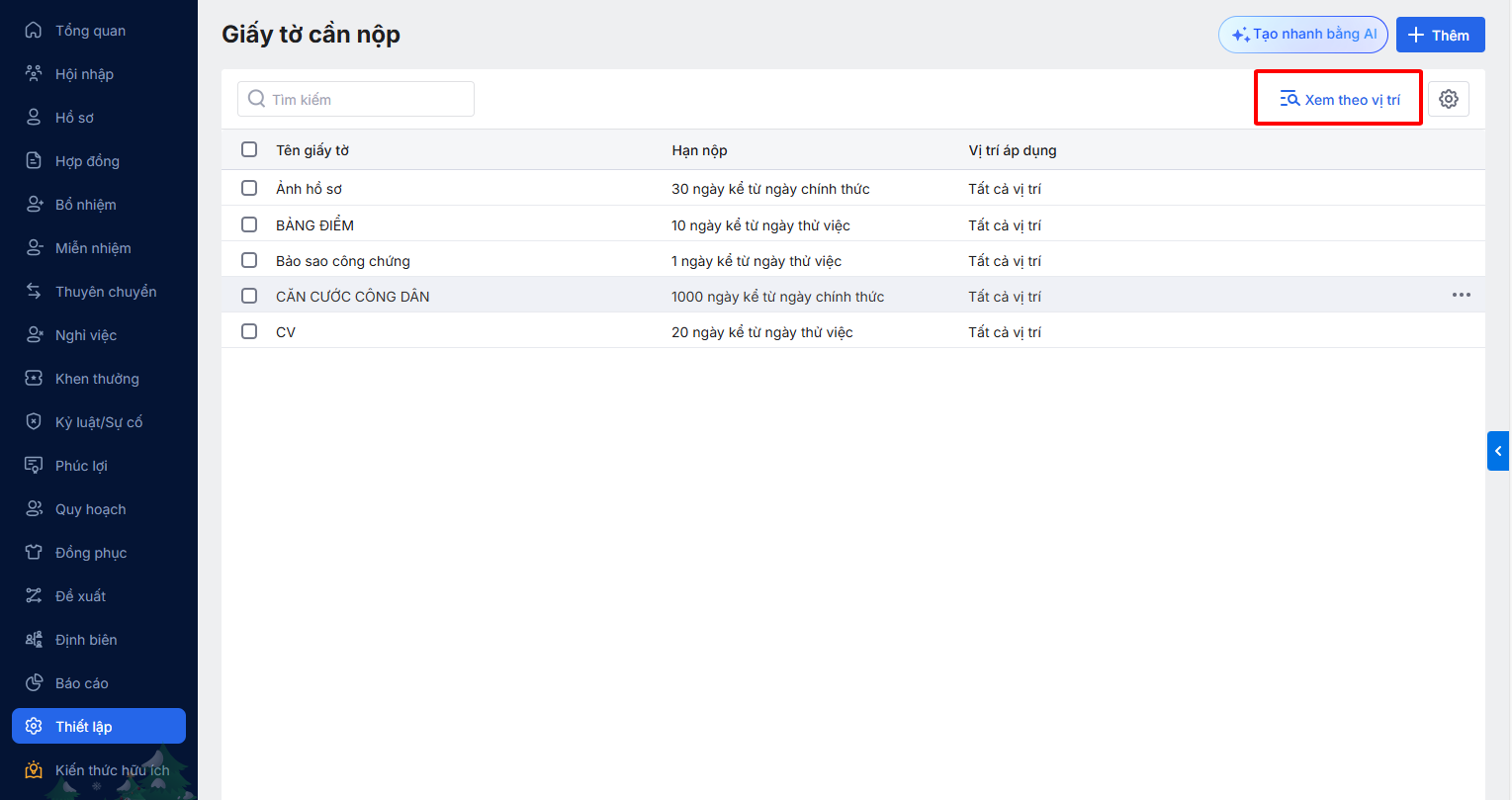Open the Định biên menu item
1512x800 pixels.
tap(86, 640)
